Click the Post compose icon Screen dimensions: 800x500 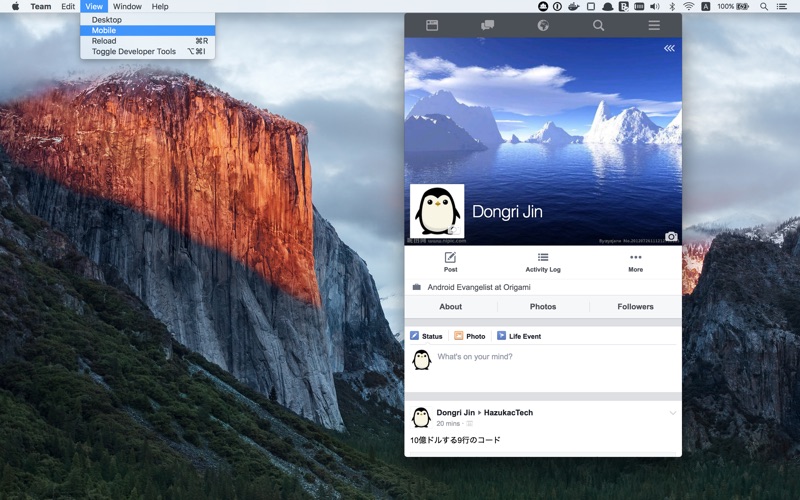tap(450, 257)
